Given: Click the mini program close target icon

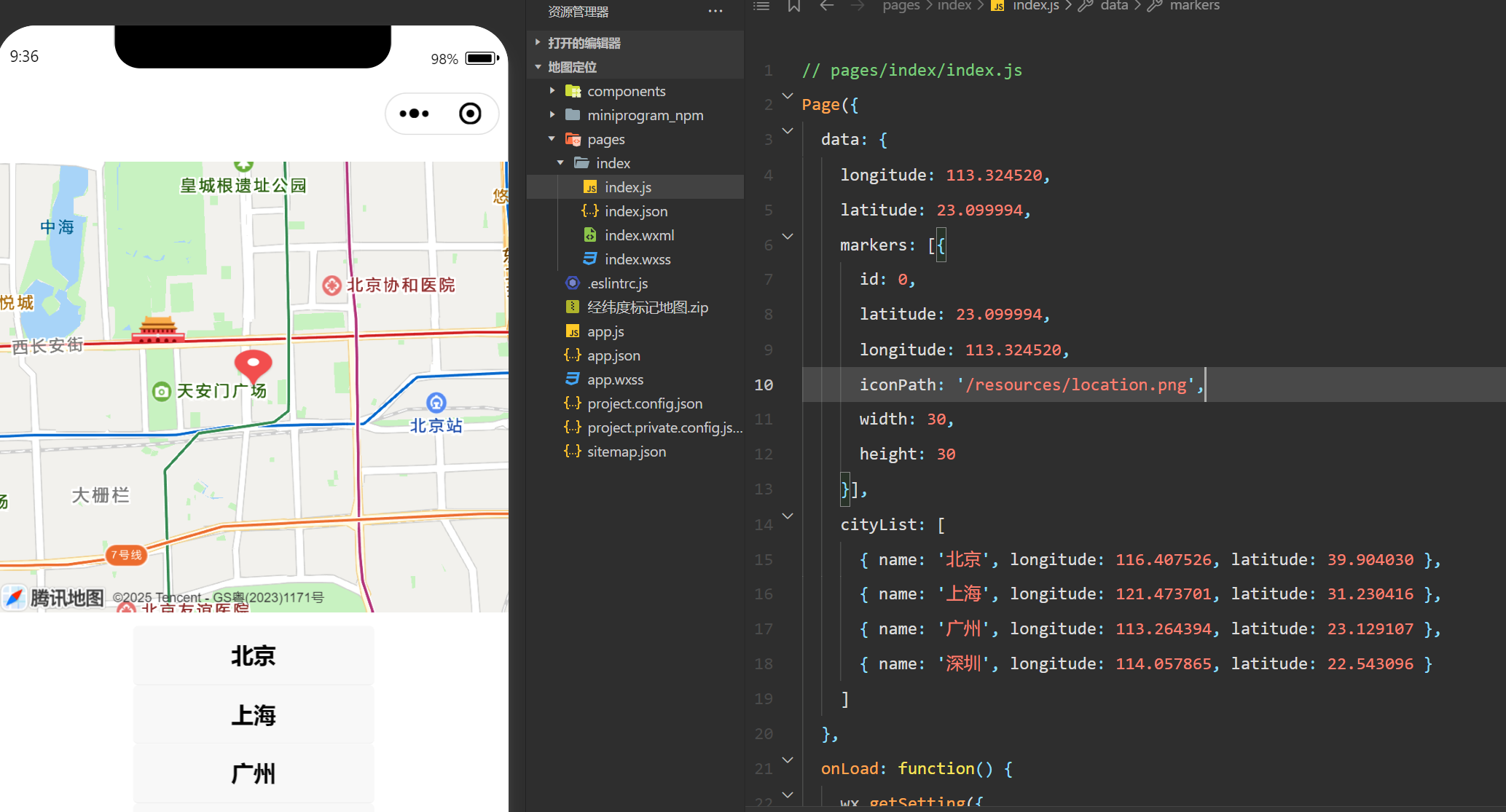Looking at the screenshot, I should [x=470, y=114].
